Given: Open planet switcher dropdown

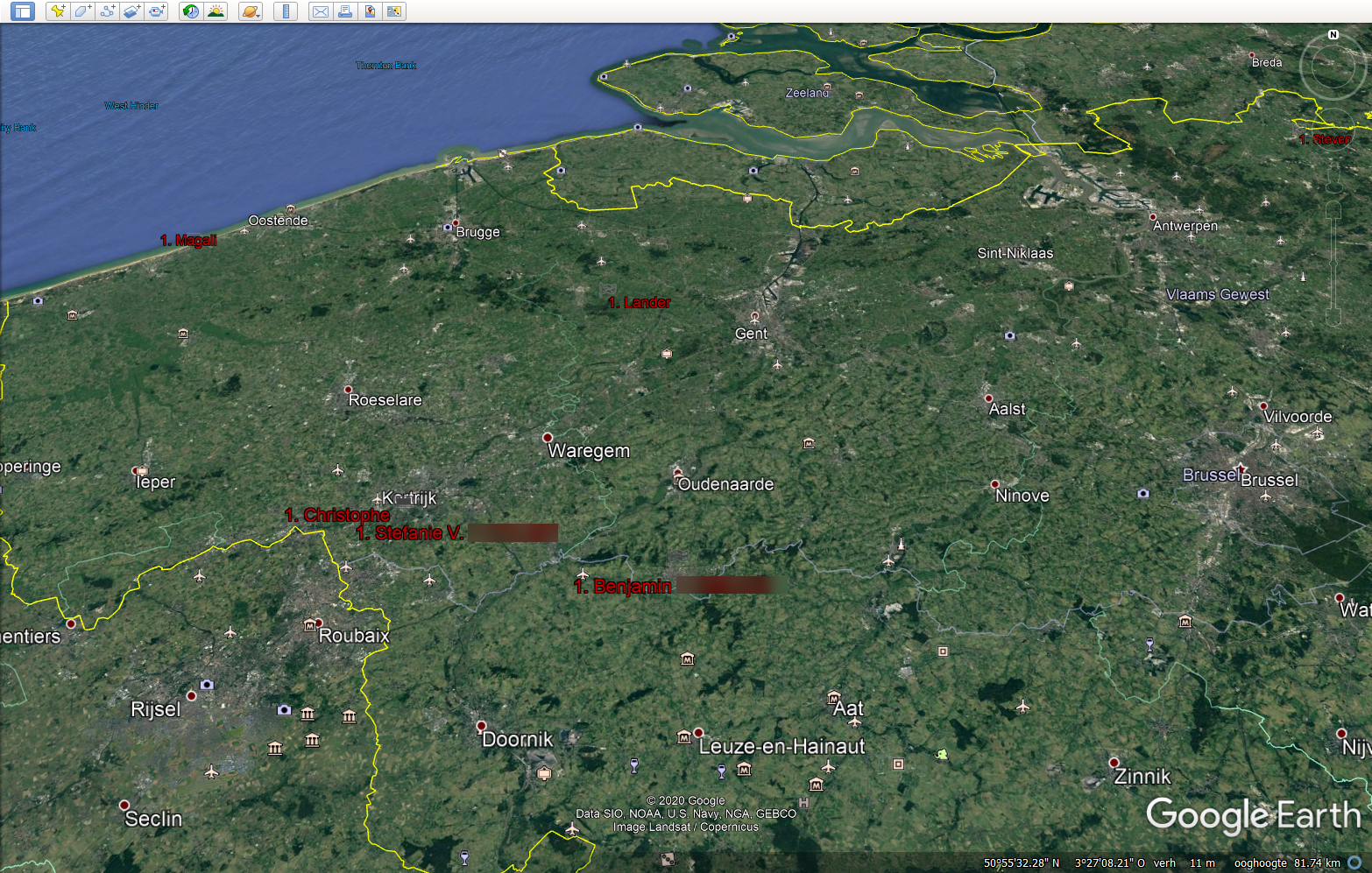Looking at the screenshot, I should [x=251, y=11].
